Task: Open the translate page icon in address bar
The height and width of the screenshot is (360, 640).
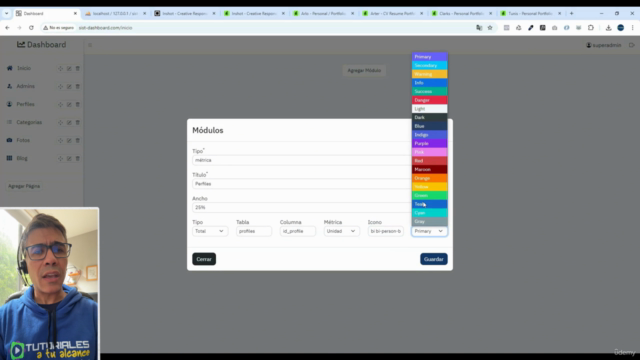Action: [x=479, y=28]
